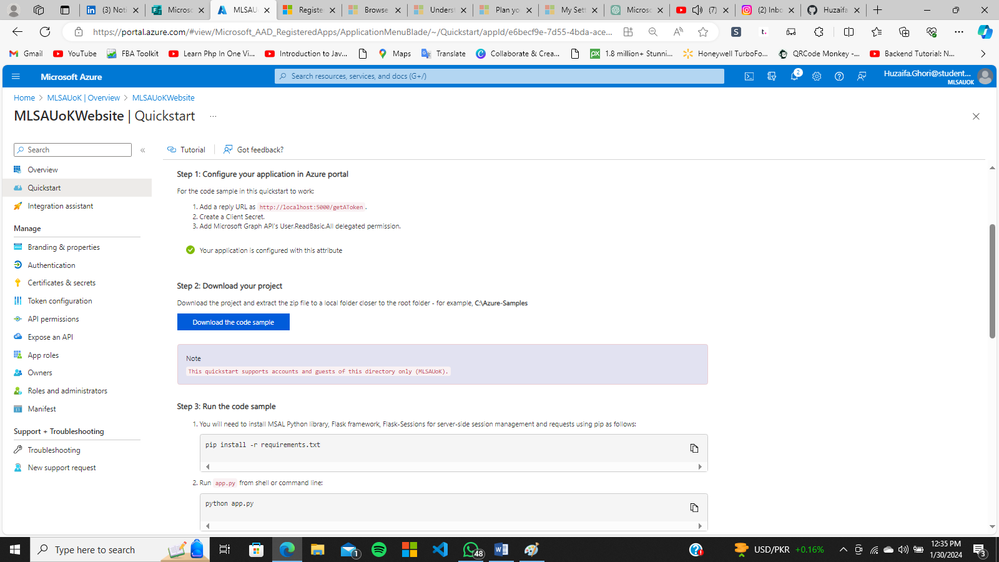Close the Quickstart blade
This screenshot has width=999, height=562.
976,117
